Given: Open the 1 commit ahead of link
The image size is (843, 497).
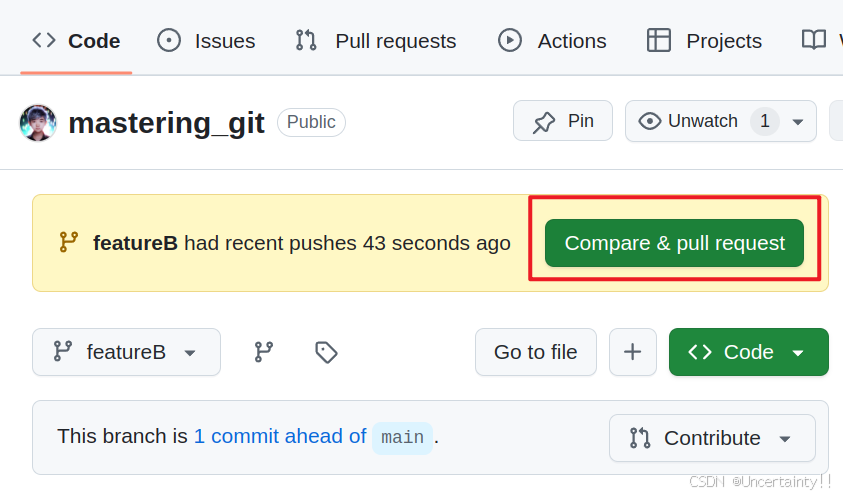Looking at the screenshot, I should click(x=280, y=436).
